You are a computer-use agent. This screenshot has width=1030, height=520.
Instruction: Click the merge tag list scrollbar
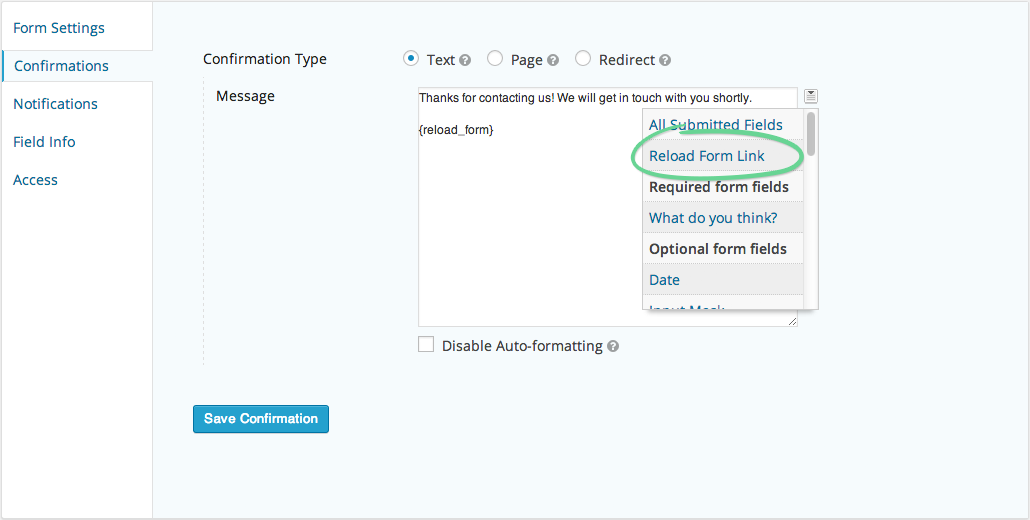pyautogui.click(x=811, y=134)
